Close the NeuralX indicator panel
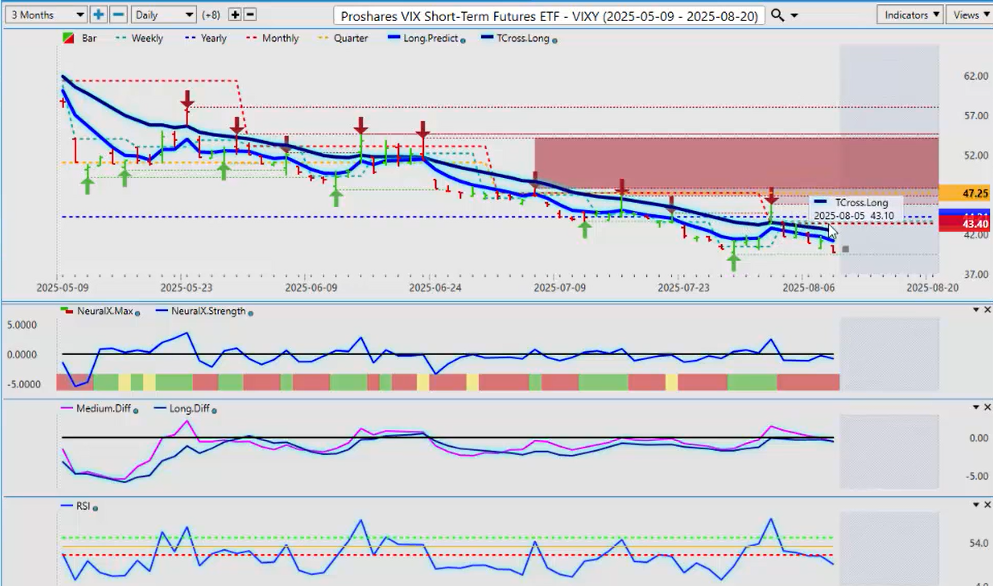993x586 pixels. pyautogui.click(x=986, y=310)
